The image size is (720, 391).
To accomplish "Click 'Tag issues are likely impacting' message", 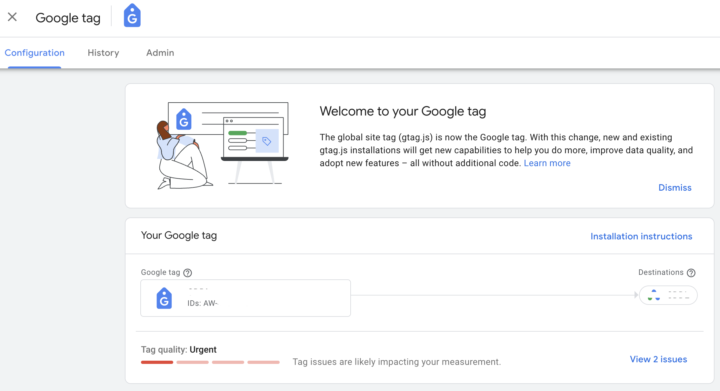I will pos(397,362).
